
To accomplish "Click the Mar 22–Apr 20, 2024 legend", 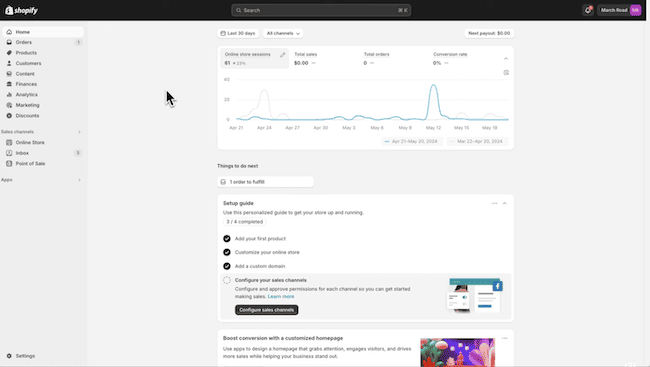I will [477, 141].
